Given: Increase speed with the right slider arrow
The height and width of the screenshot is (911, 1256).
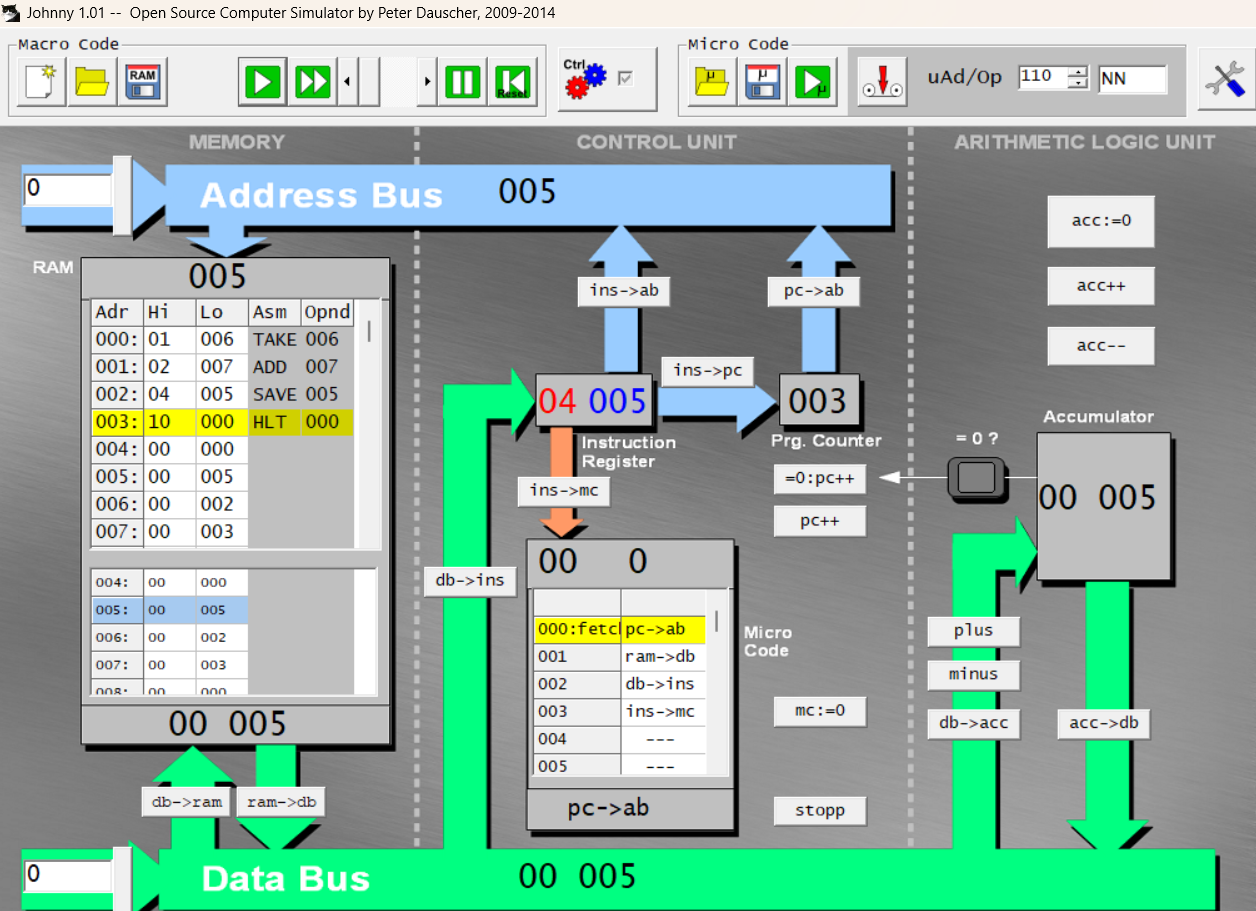Looking at the screenshot, I should pos(428,81).
